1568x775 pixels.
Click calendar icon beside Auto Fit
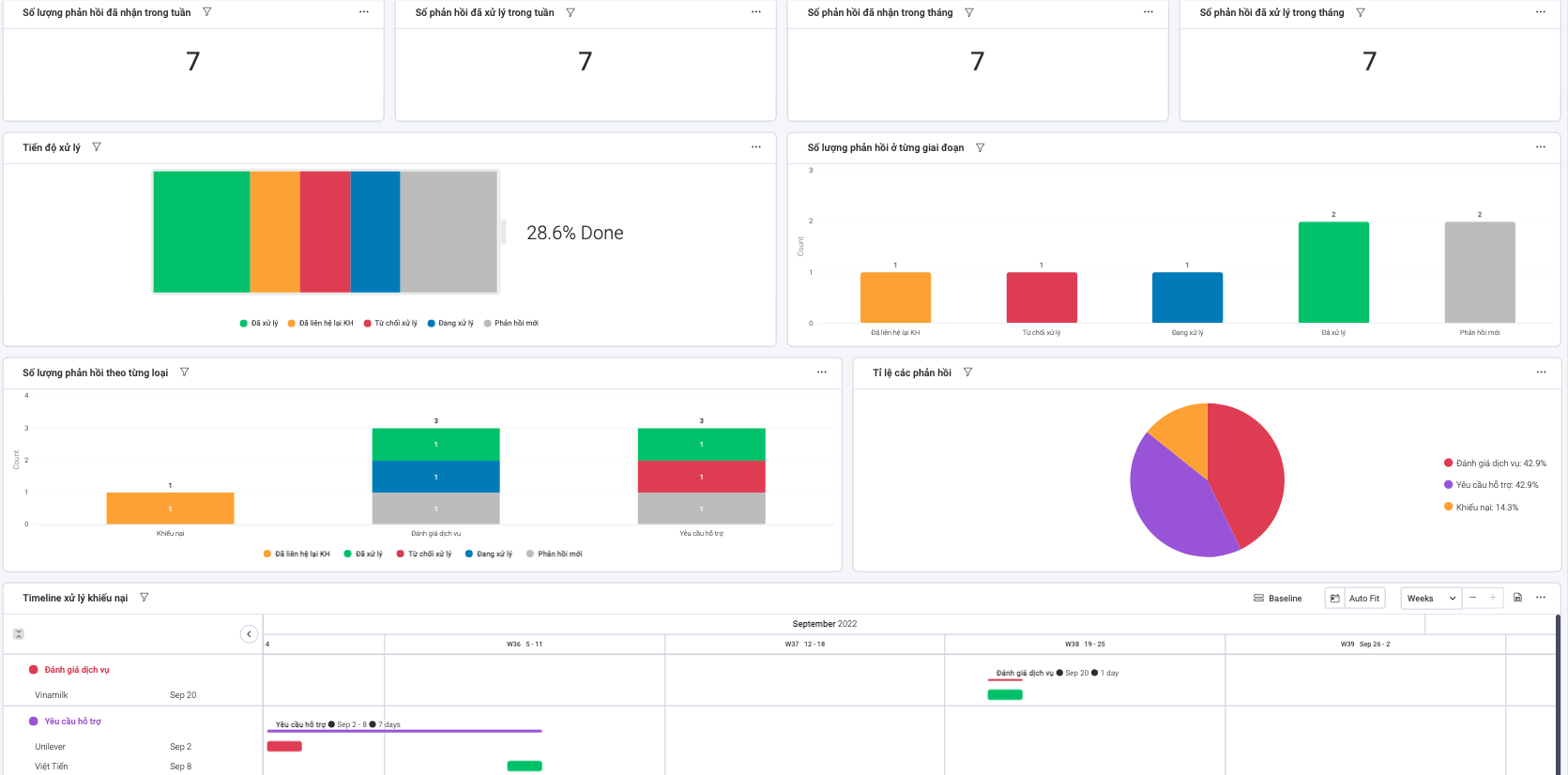coord(1334,599)
